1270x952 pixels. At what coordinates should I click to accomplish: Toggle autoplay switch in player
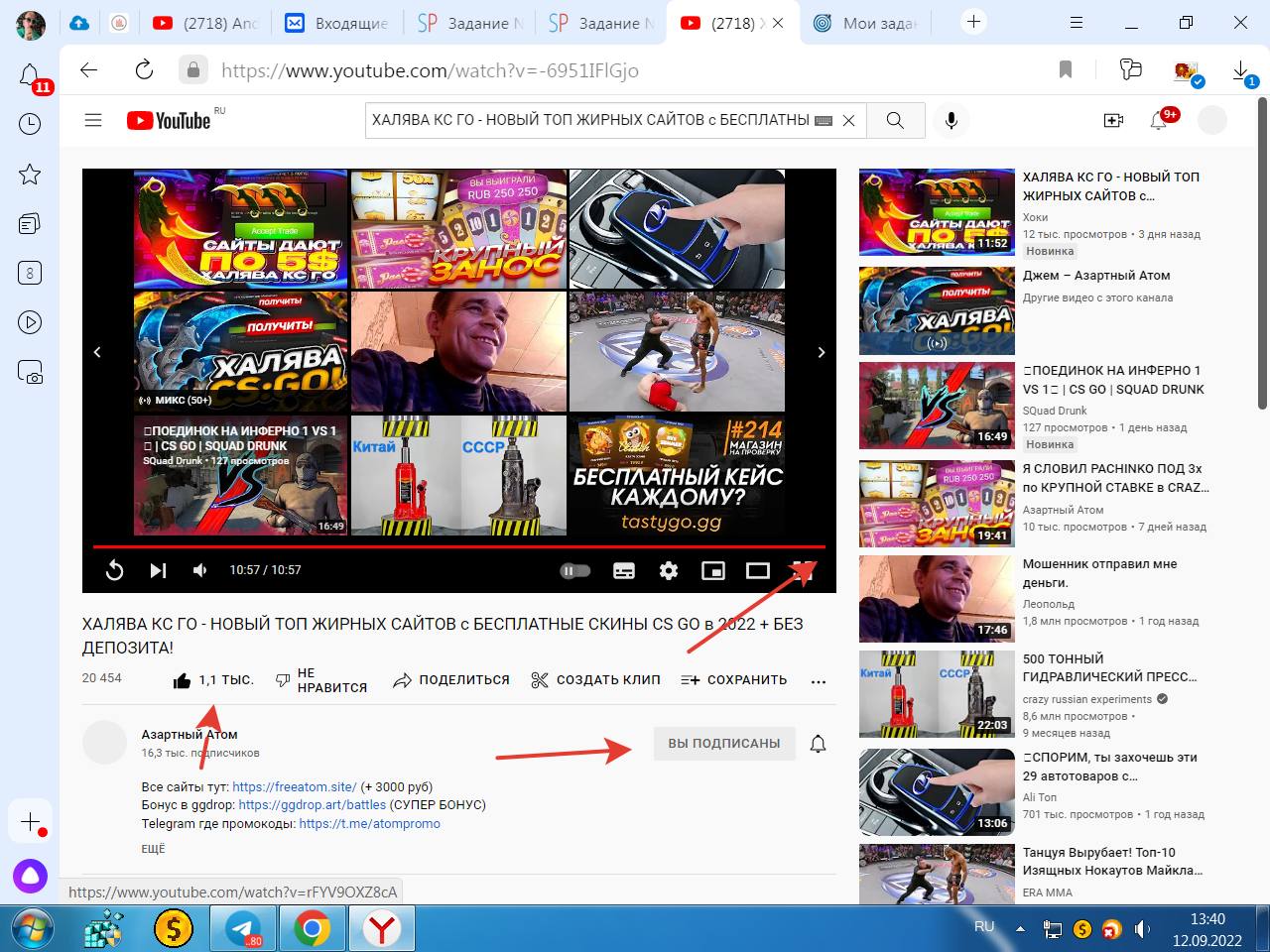(x=575, y=570)
